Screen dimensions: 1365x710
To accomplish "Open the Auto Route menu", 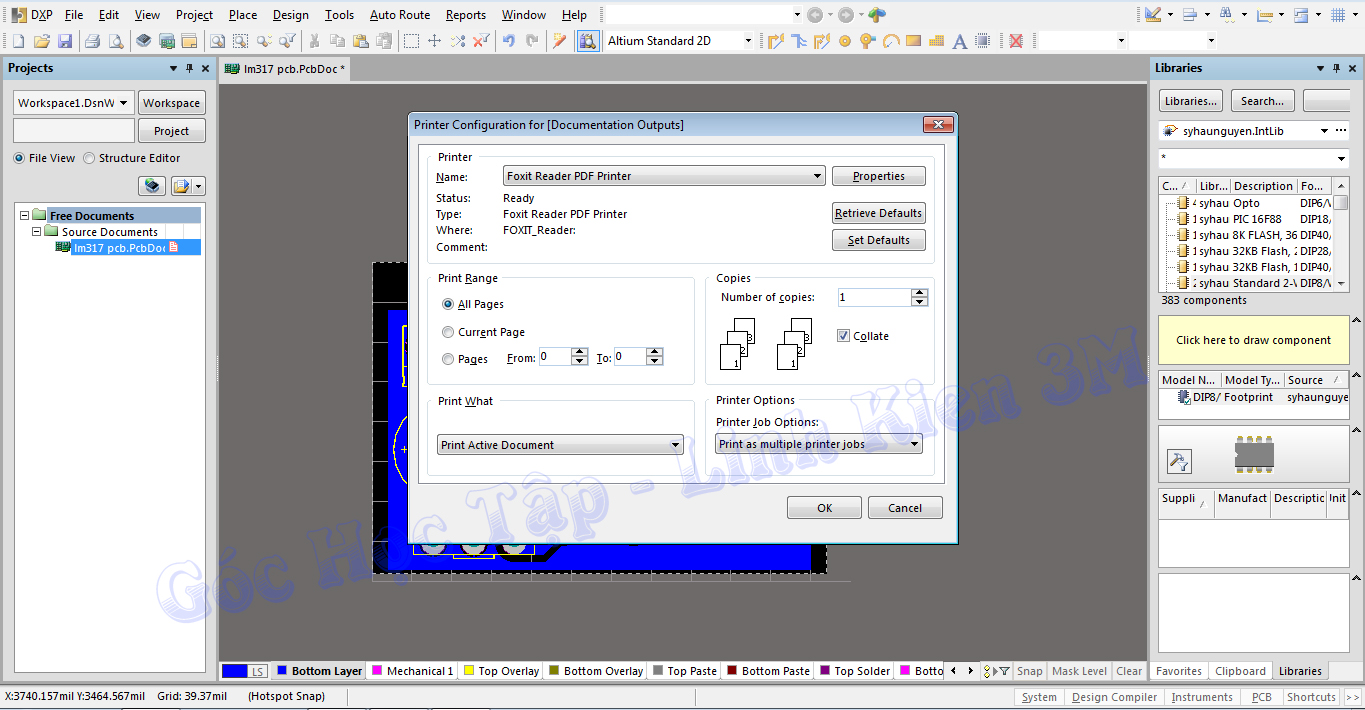I will pos(400,15).
